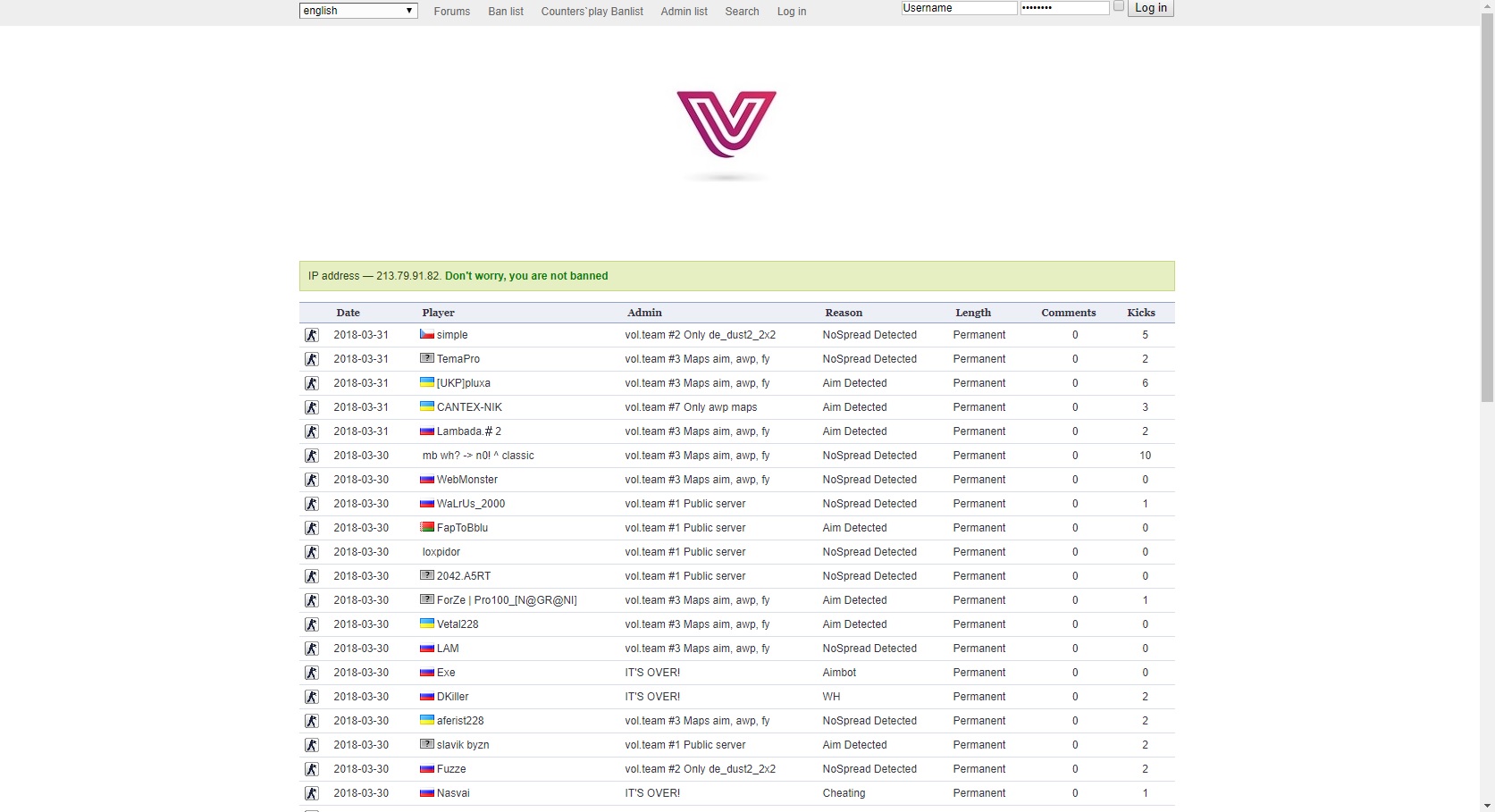Click the Russian flag next to WebMonster
Viewport: 1495px width, 812px height.
[427, 479]
